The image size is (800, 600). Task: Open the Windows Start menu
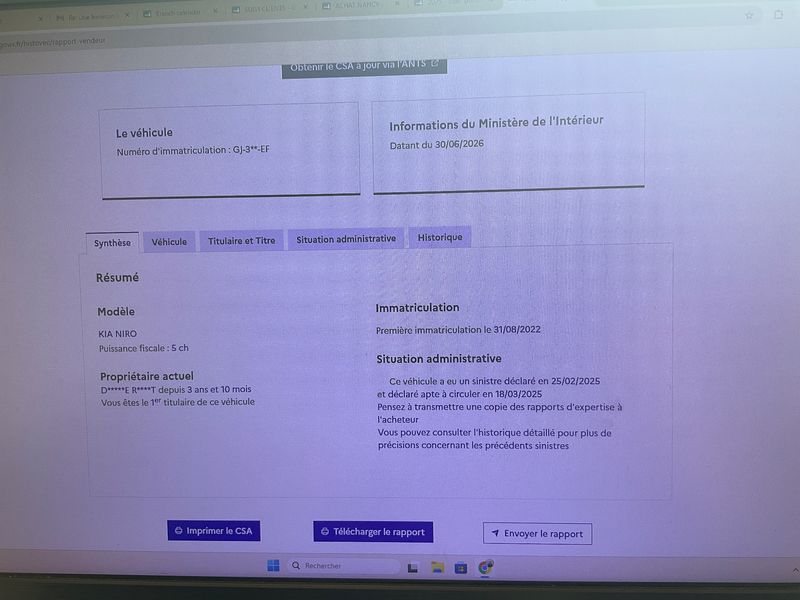(273, 565)
